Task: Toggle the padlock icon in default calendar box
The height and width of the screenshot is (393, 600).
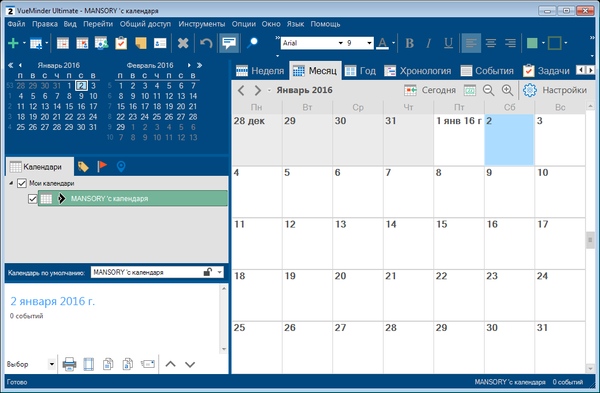Action: (x=207, y=272)
